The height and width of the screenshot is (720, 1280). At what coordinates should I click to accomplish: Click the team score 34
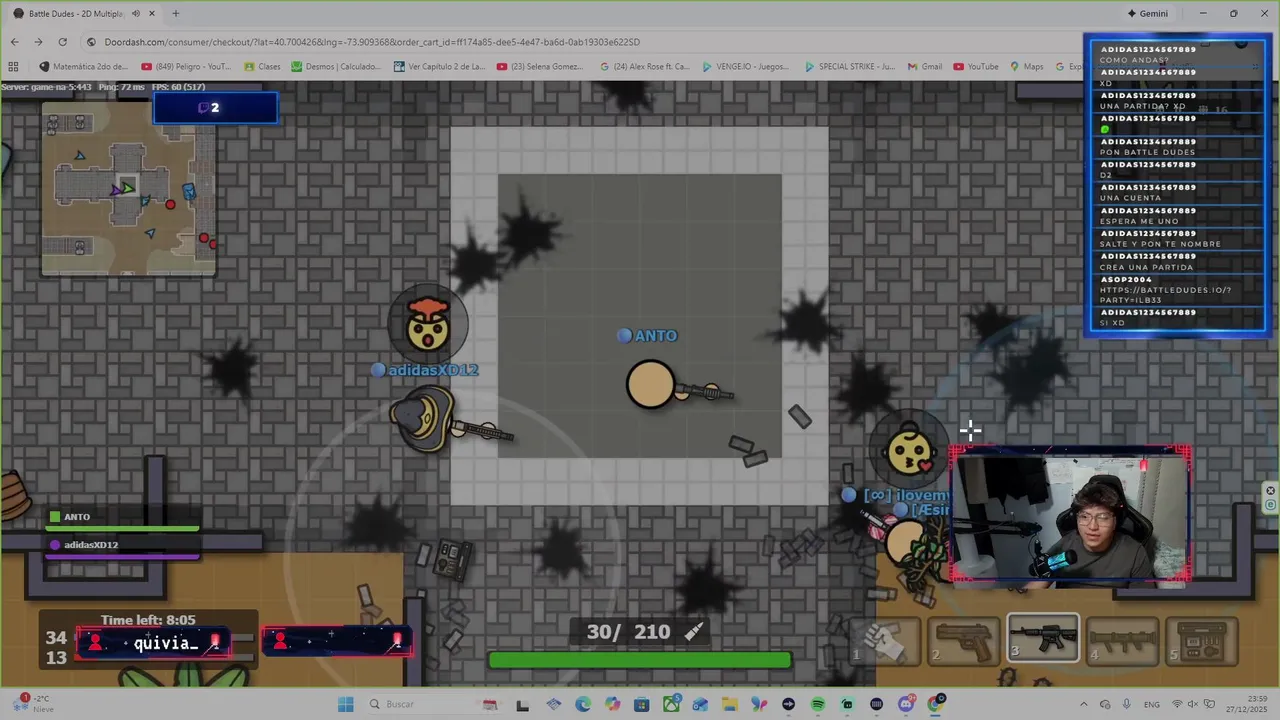tap(56, 637)
